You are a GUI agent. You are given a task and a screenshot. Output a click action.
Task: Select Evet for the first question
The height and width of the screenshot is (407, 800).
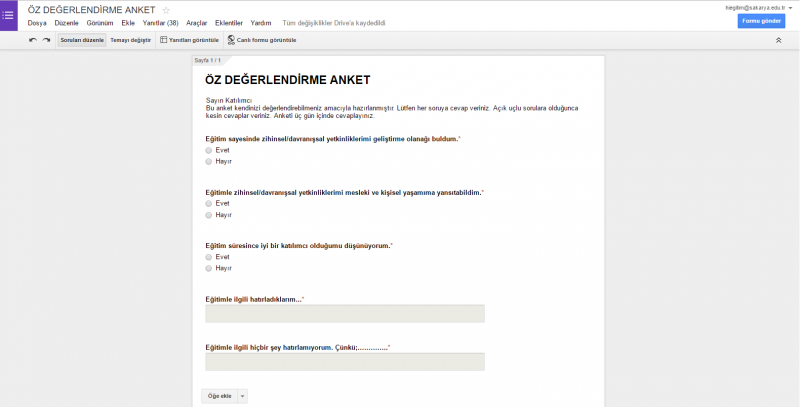click(x=209, y=150)
